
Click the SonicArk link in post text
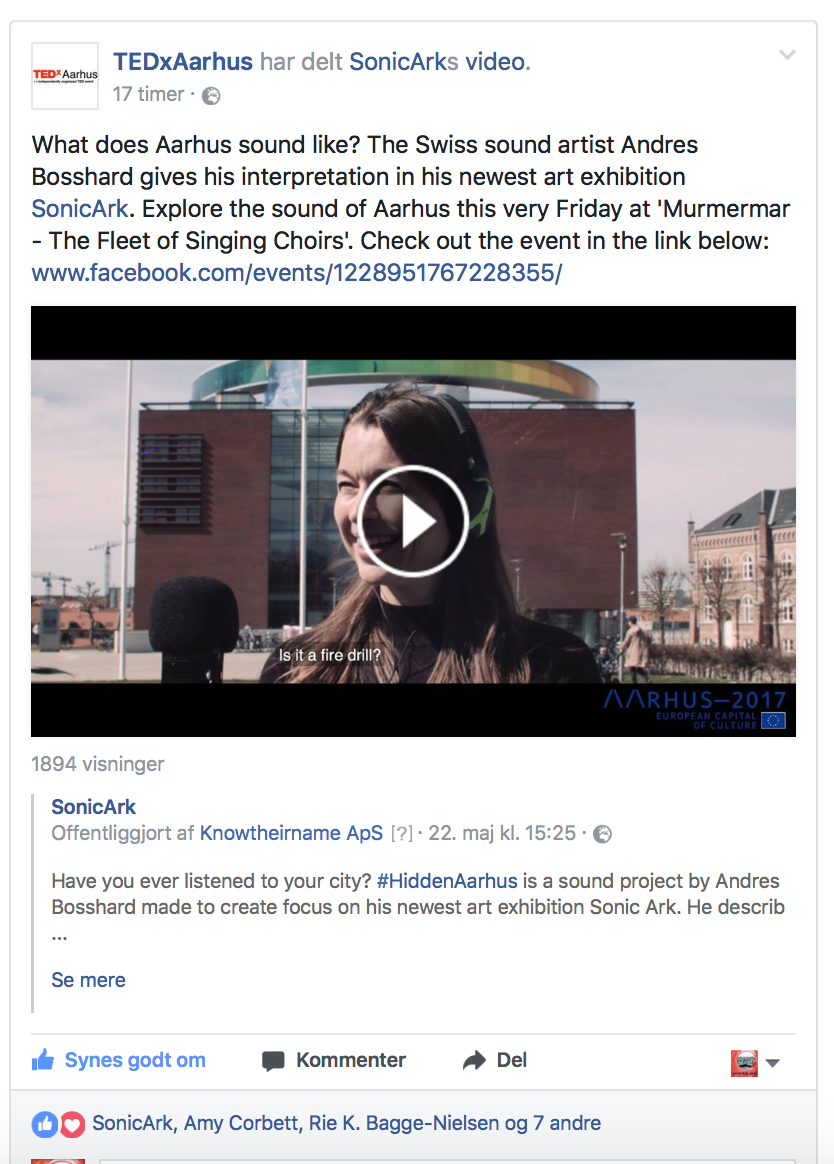(80, 209)
